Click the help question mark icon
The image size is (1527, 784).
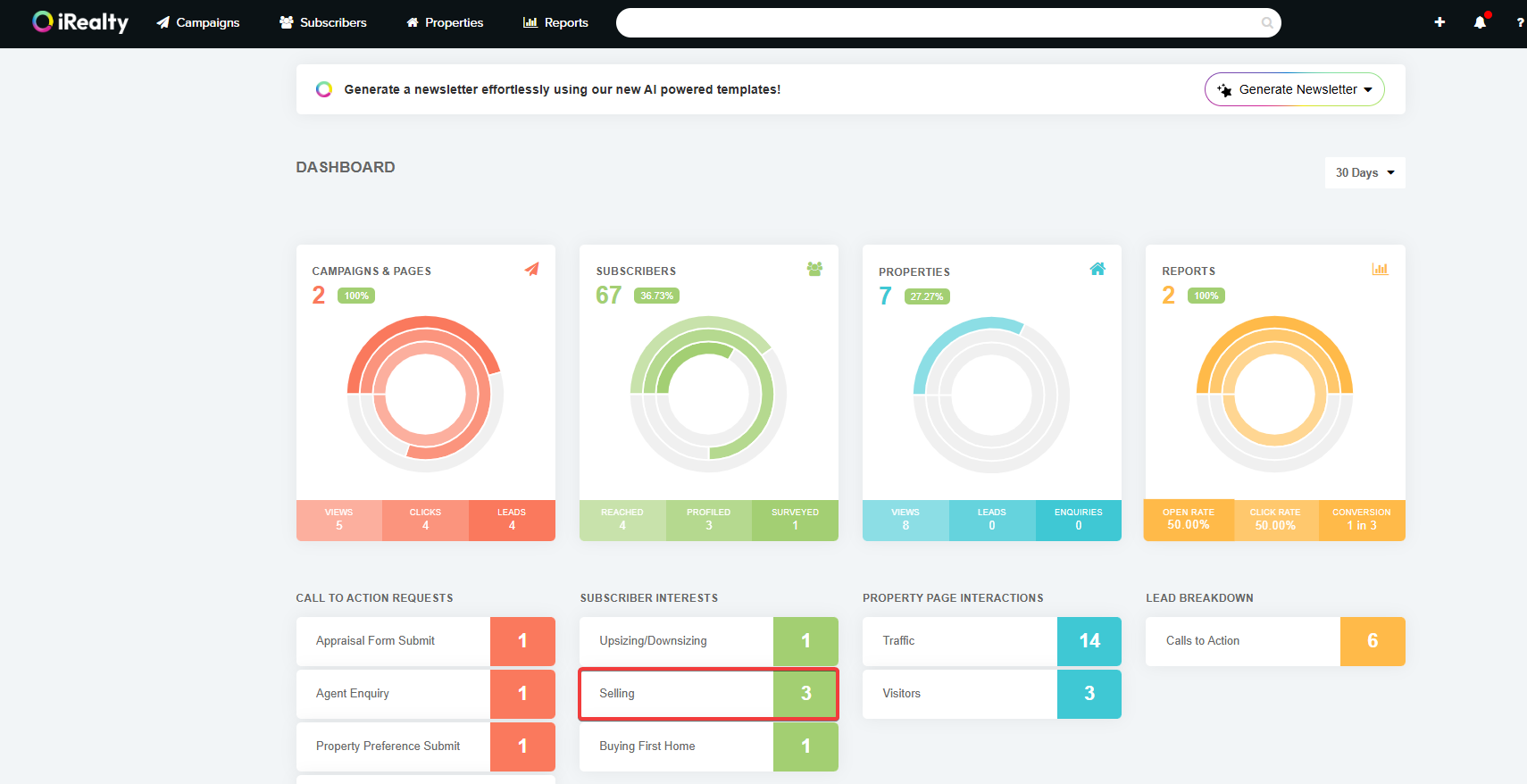point(1520,22)
